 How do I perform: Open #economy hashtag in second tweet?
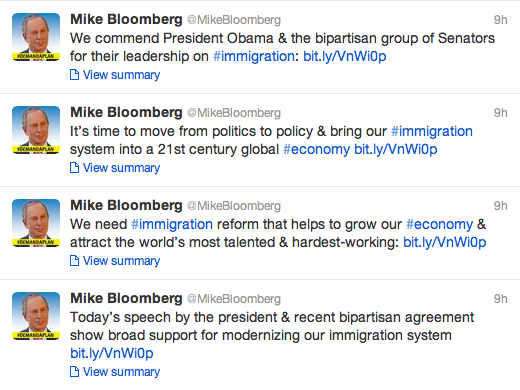pyautogui.click(x=316, y=149)
